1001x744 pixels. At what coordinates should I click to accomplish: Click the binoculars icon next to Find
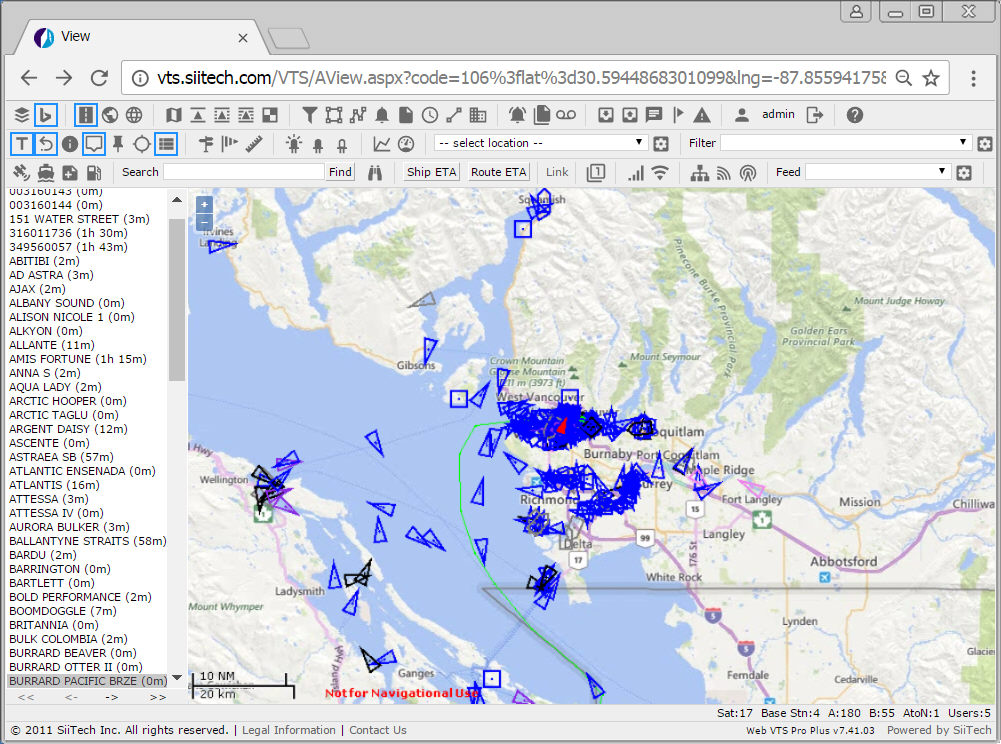point(375,172)
